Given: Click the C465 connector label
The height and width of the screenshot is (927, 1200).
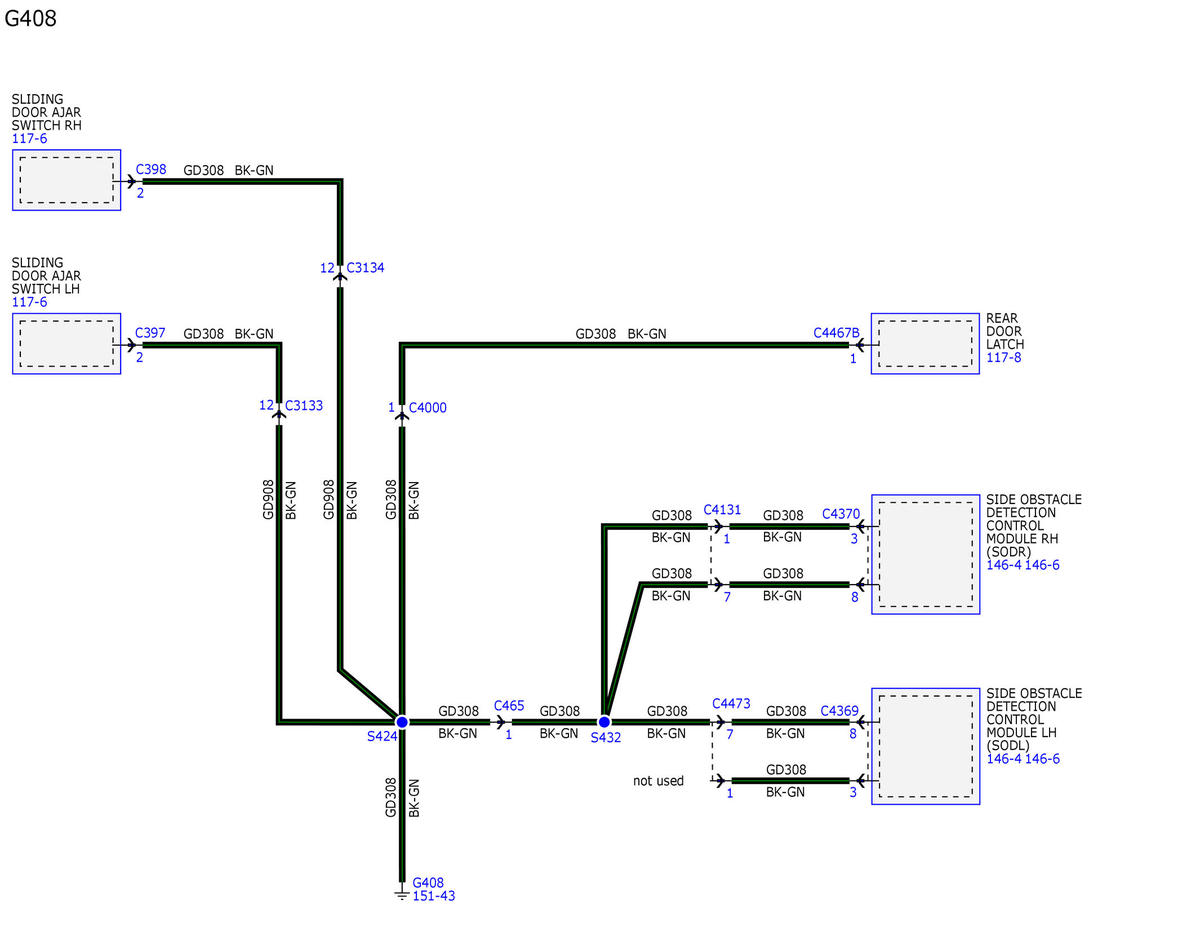Looking at the screenshot, I should [509, 706].
